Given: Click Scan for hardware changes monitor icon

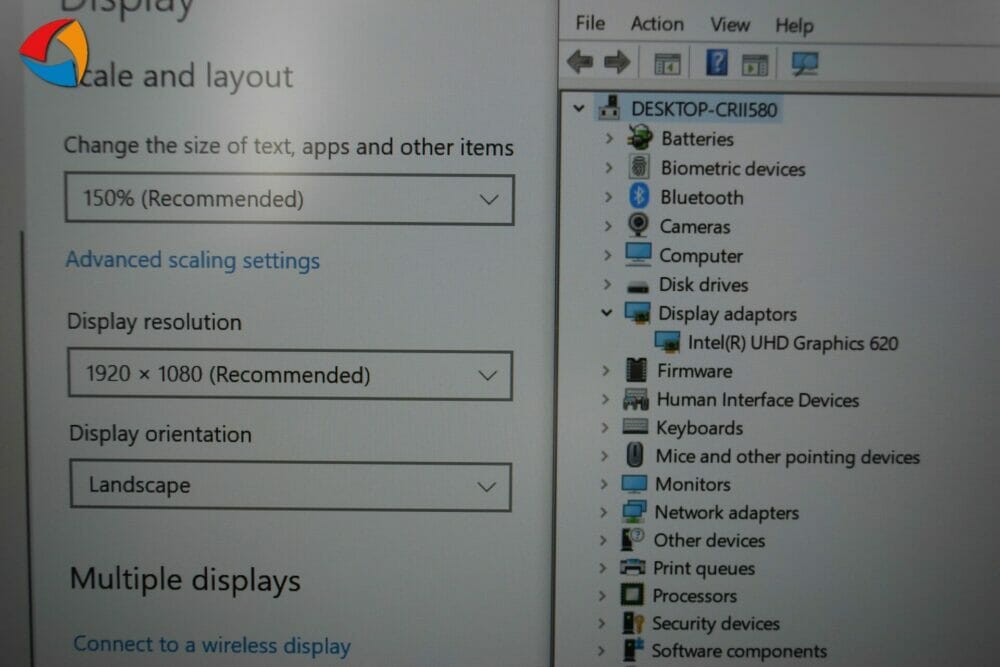Looking at the screenshot, I should coord(805,64).
